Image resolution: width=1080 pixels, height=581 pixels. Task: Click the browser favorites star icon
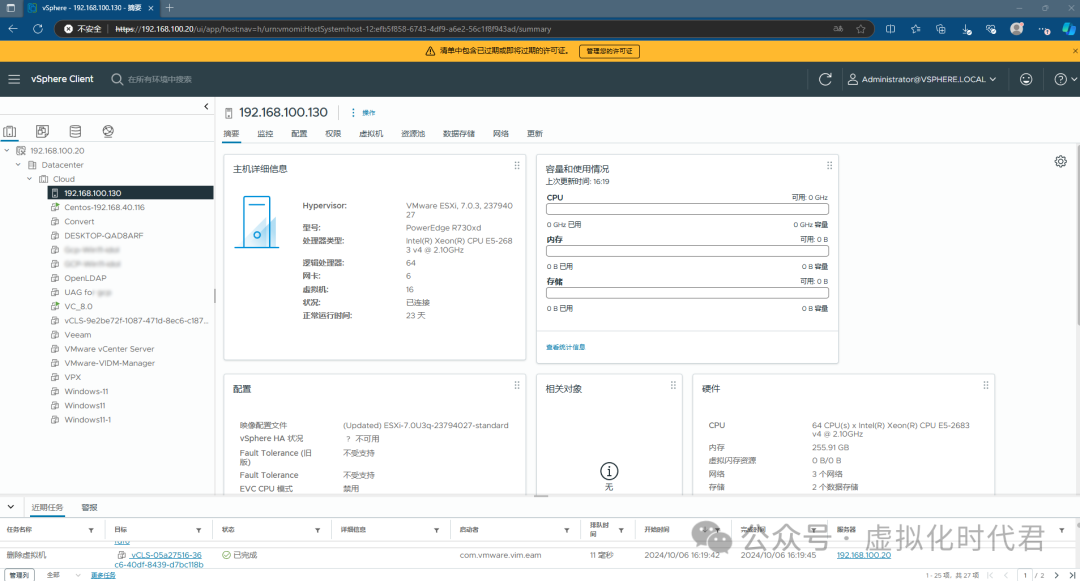click(861, 29)
